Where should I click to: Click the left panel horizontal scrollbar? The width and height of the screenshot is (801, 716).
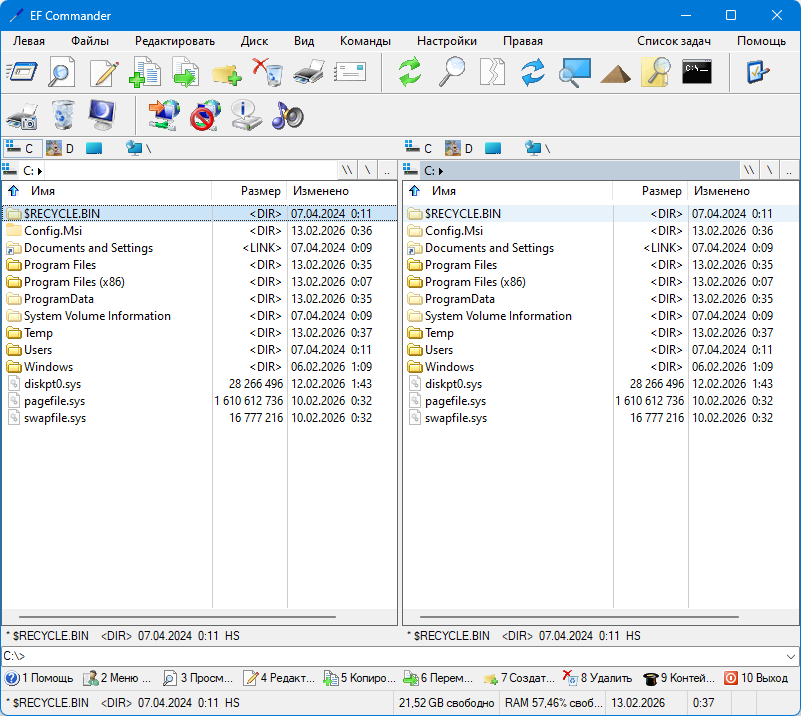click(x=200, y=619)
